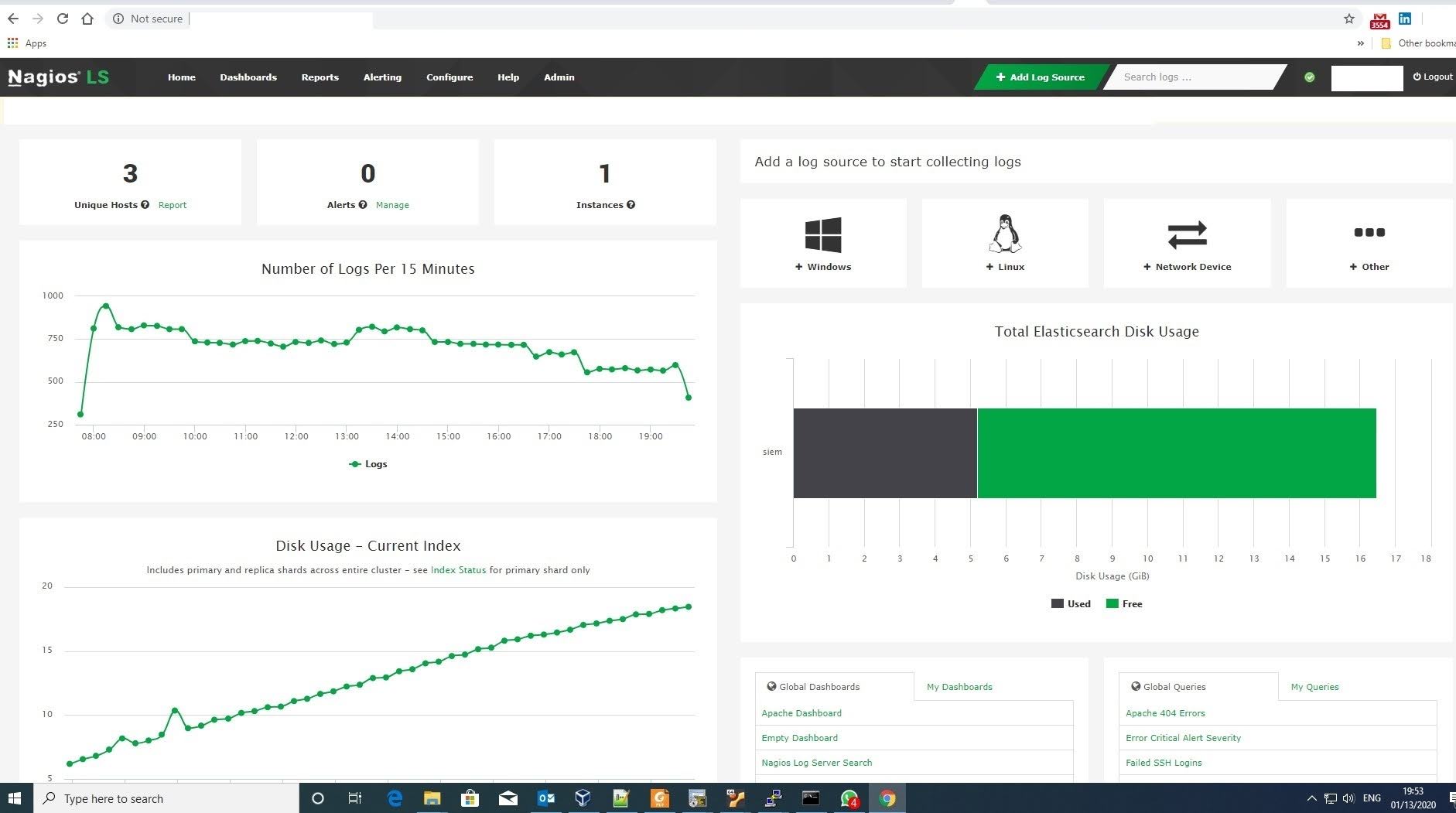Viewport: 1456px width, 813px height.
Task: Focus the Search logs input field
Action: coord(1195,77)
